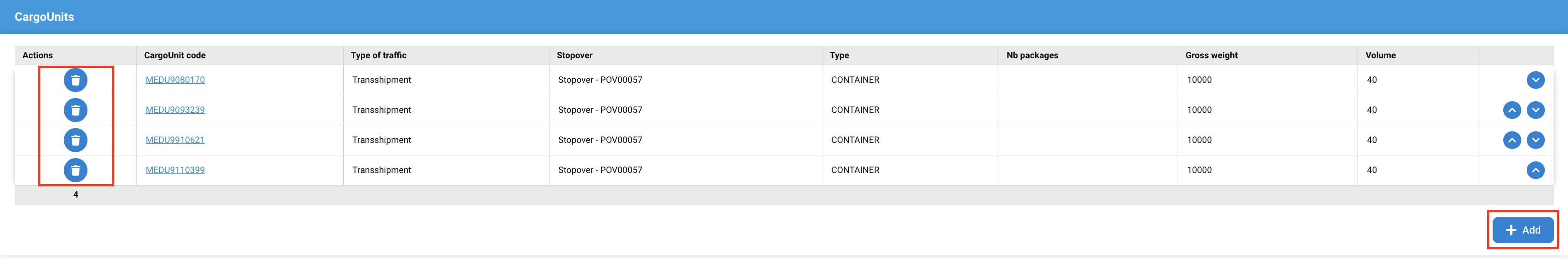Click the Add button
The width and height of the screenshot is (1568, 259).
[1522, 230]
